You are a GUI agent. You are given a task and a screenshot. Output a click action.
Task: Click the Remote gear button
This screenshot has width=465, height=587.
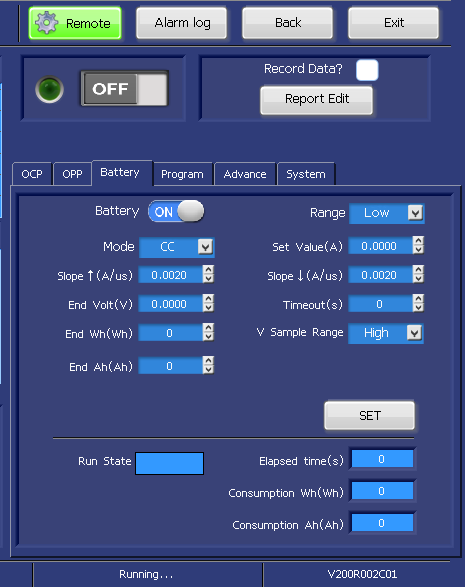pyautogui.click(x=75, y=23)
